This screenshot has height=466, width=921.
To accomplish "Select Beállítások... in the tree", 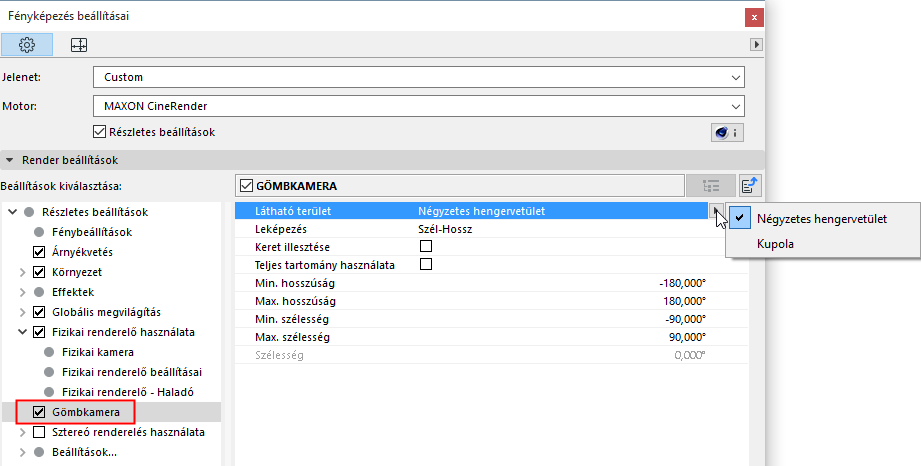I will tap(84, 452).
